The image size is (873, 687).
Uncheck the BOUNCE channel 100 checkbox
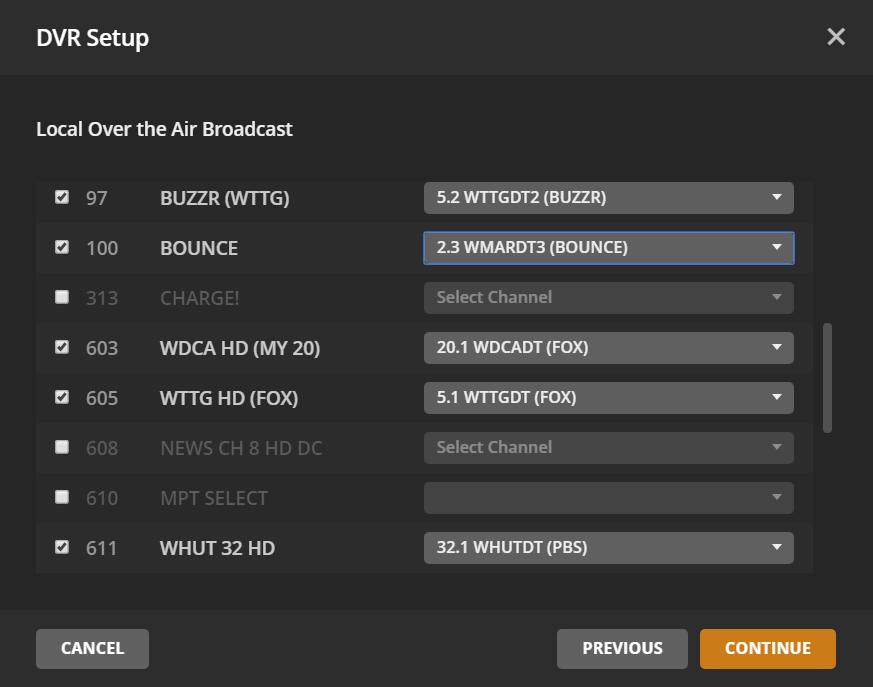click(x=62, y=247)
